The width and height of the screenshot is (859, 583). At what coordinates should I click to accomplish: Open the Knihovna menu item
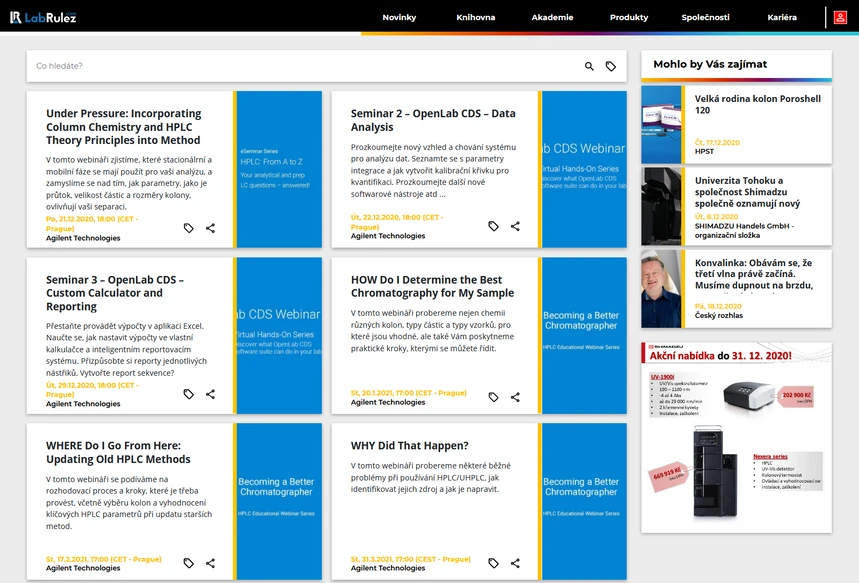pos(476,18)
